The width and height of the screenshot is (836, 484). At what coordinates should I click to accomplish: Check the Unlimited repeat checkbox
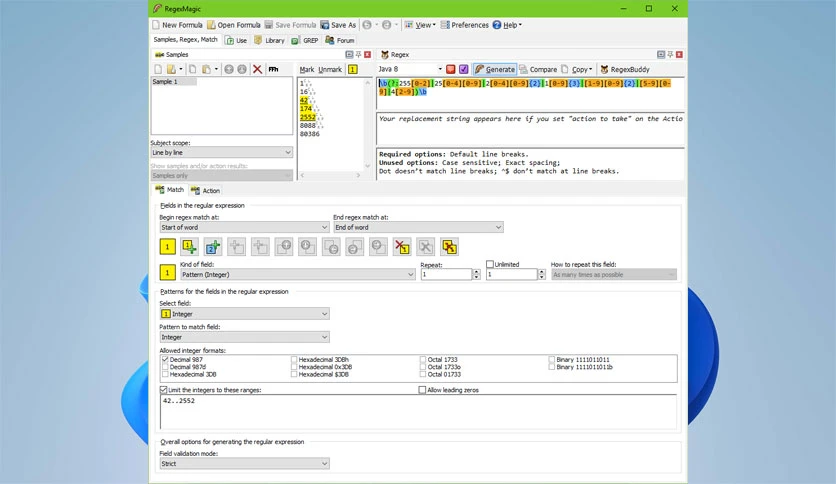(x=490, y=264)
